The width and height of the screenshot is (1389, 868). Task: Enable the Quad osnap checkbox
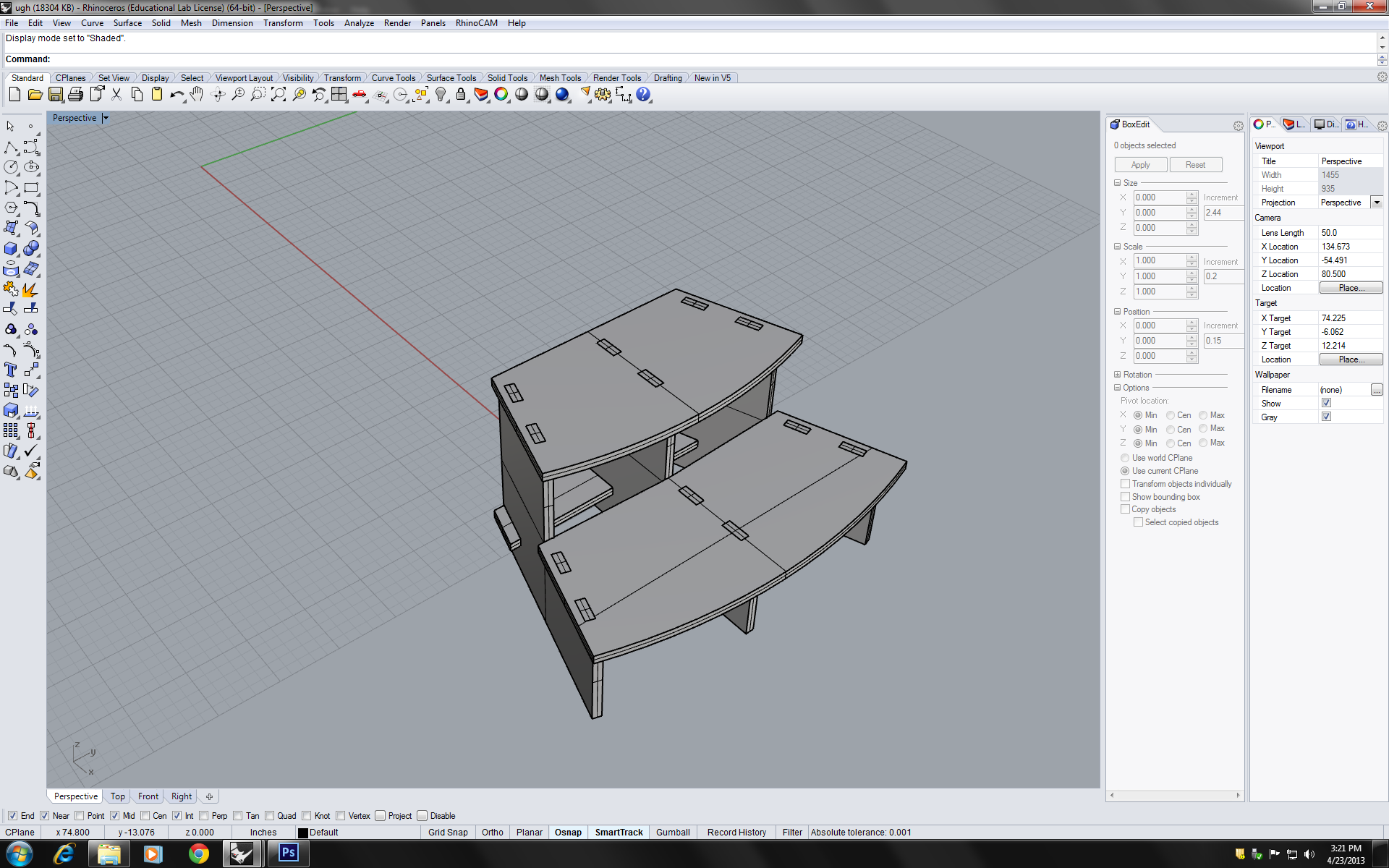coord(269,816)
